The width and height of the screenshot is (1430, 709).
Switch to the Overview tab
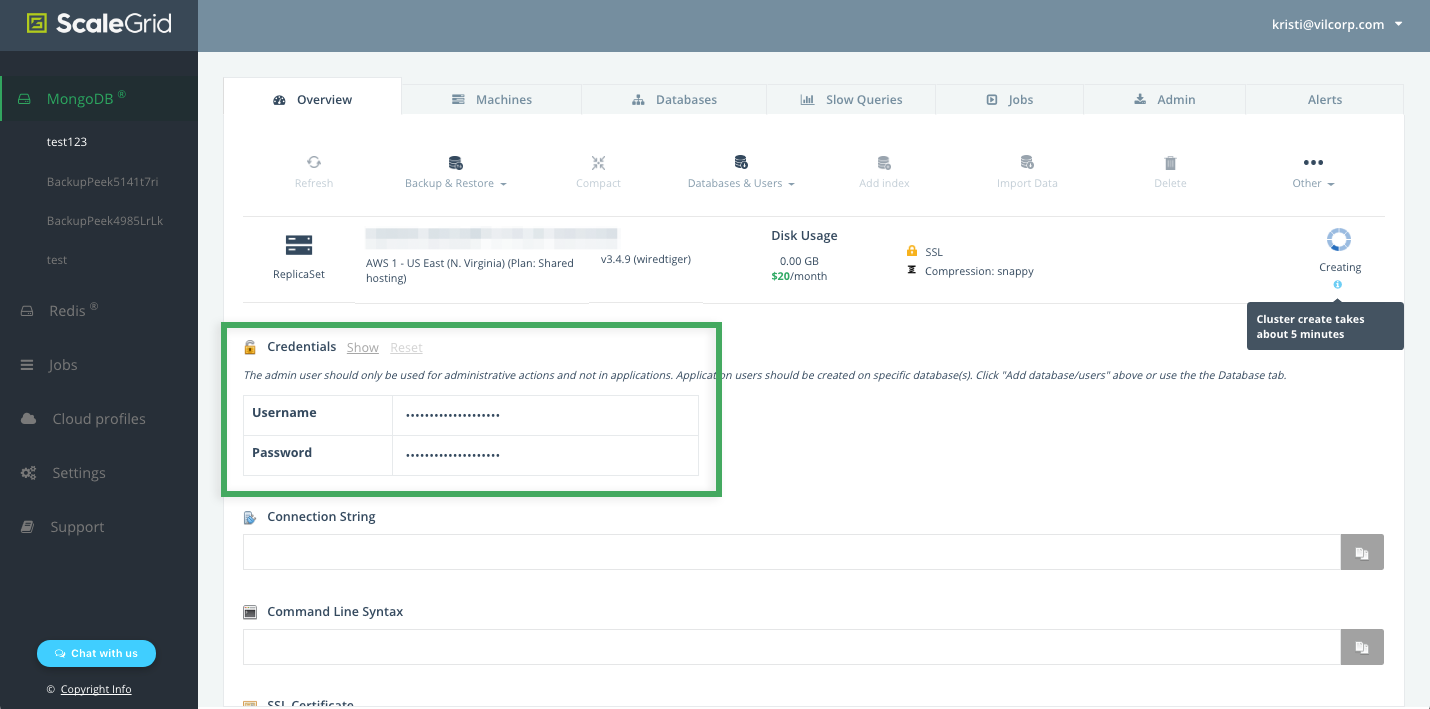(x=312, y=99)
